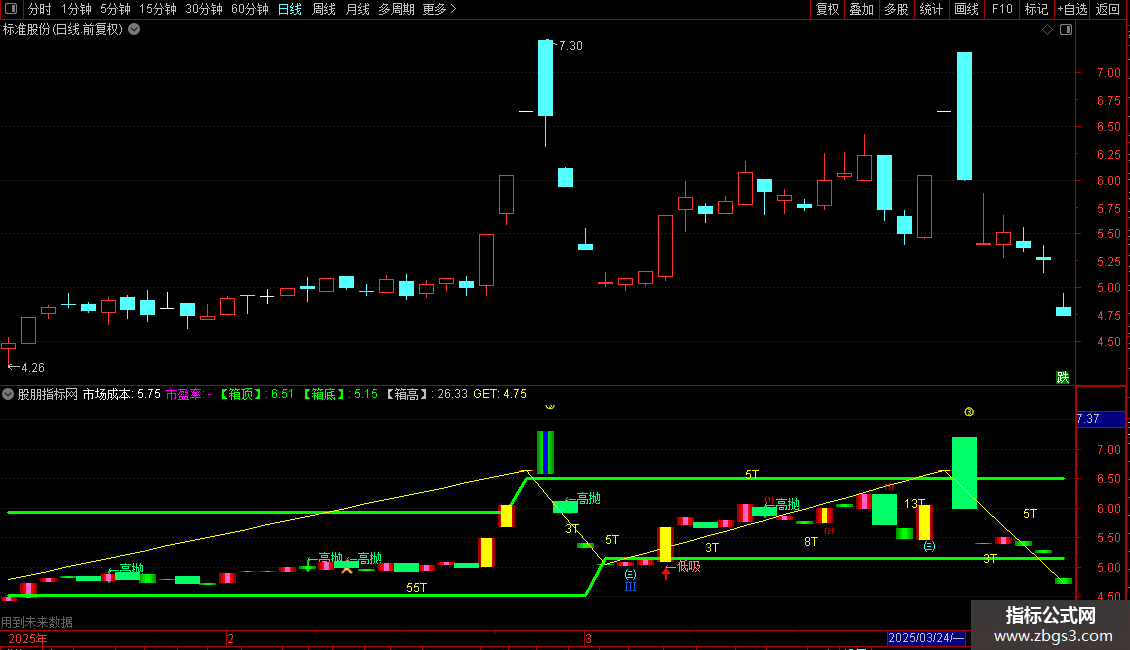Expand the 股朋指标网 indicator dropdown arrow
The width and height of the screenshot is (1130, 650).
pyautogui.click(x=8, y=394)
